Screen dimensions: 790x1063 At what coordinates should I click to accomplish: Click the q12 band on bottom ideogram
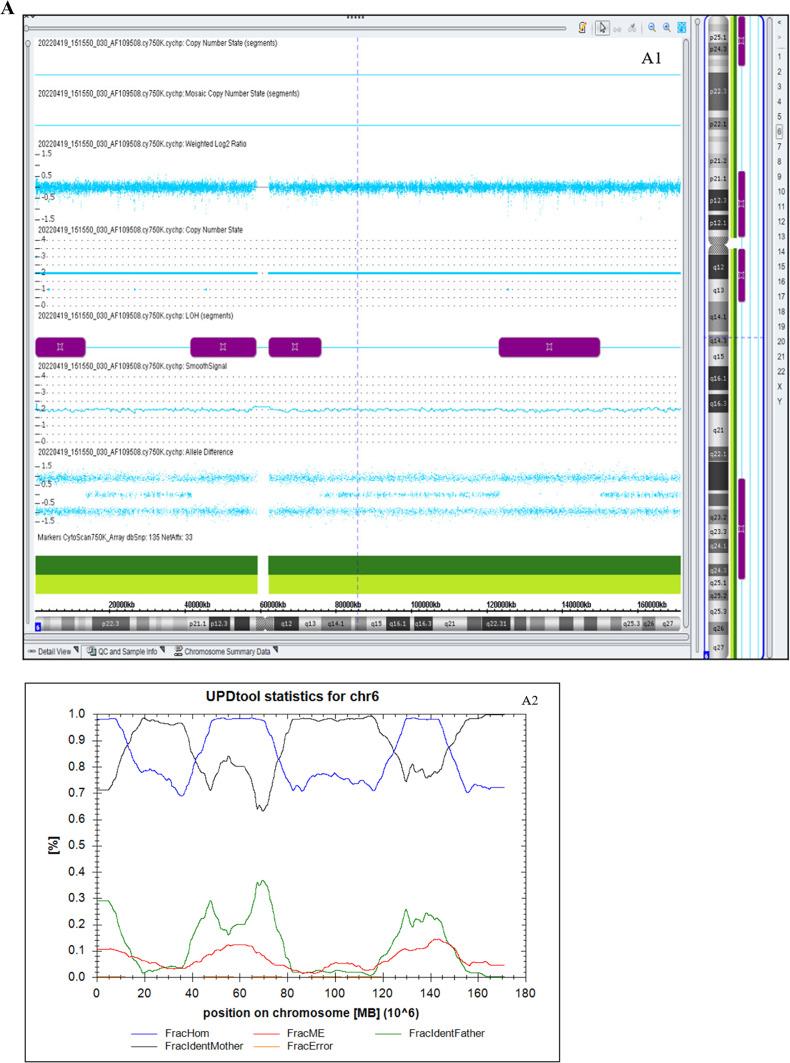point(287,624)
